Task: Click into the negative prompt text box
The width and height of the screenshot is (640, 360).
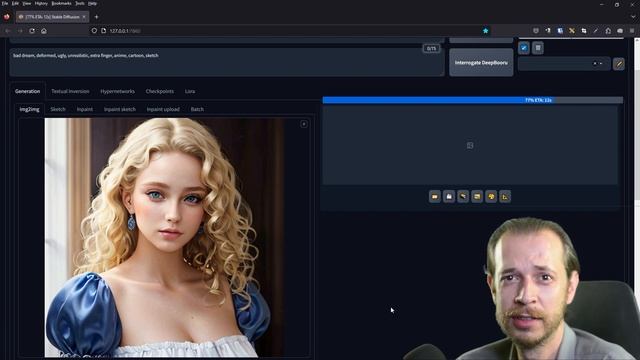Action: click(x=227, y=62)
